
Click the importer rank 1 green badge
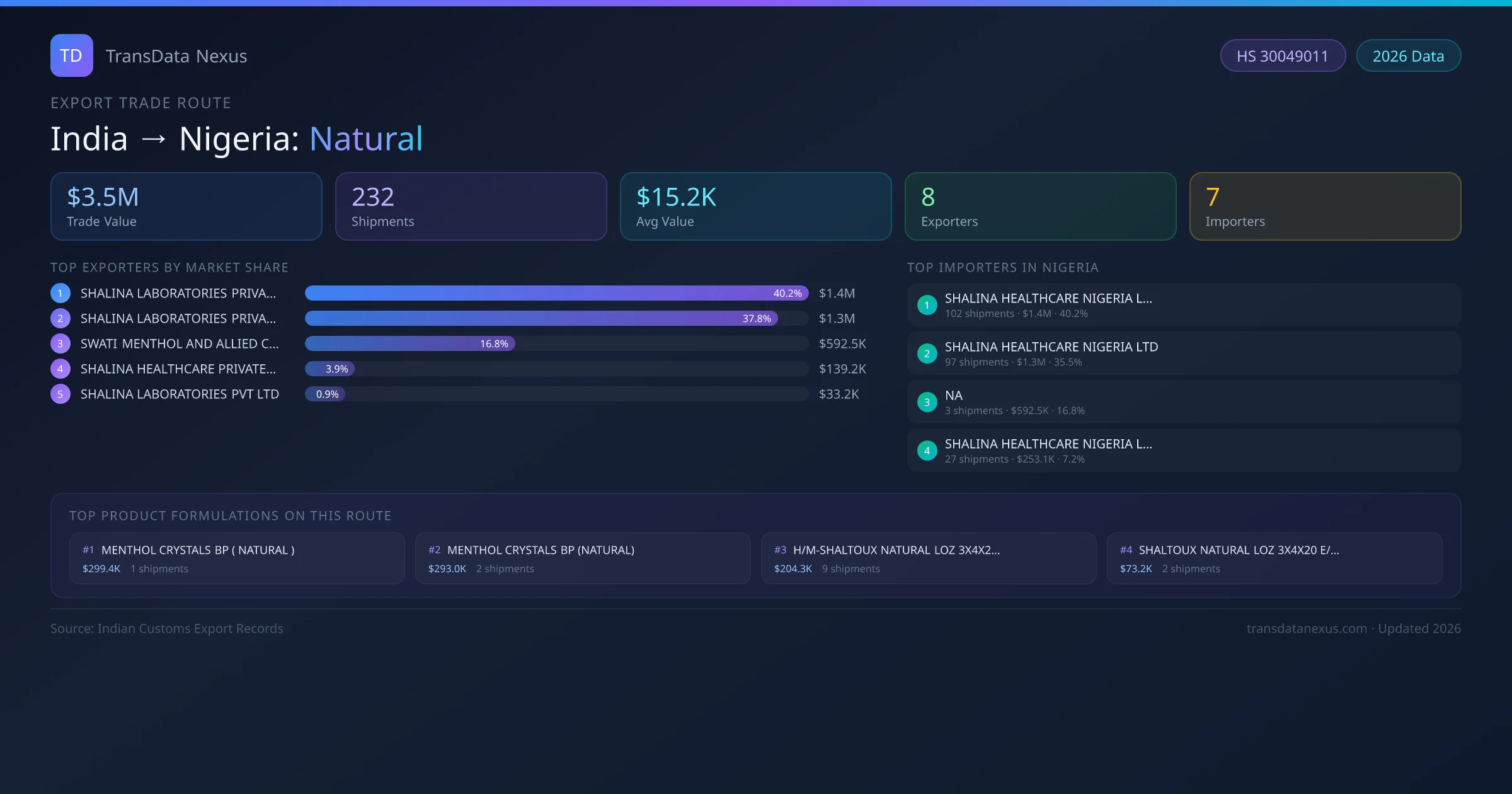pyautogui.click(x=927, y=305)
